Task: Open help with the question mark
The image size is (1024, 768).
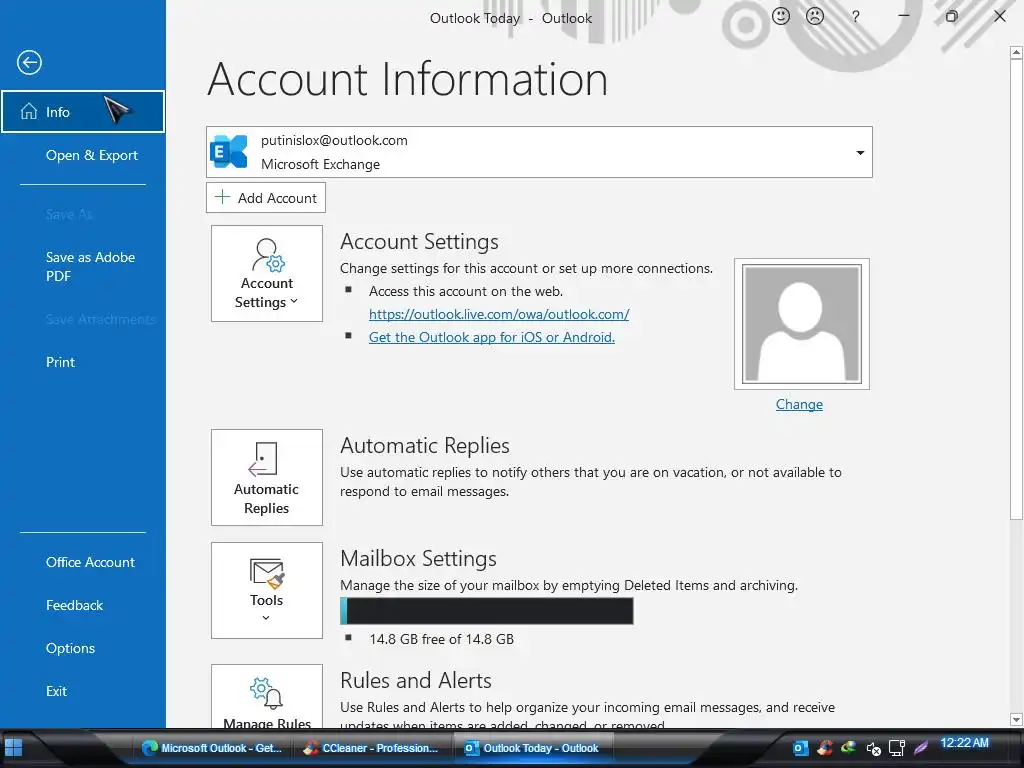Action: point(855,17)
